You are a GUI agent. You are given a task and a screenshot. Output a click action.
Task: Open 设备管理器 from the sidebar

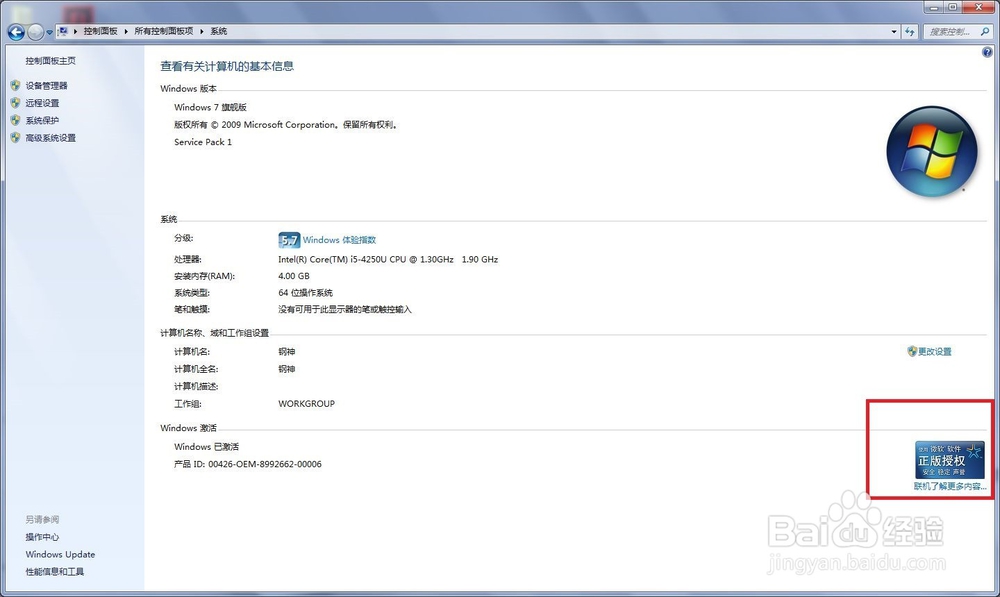(x=47, y=85)
